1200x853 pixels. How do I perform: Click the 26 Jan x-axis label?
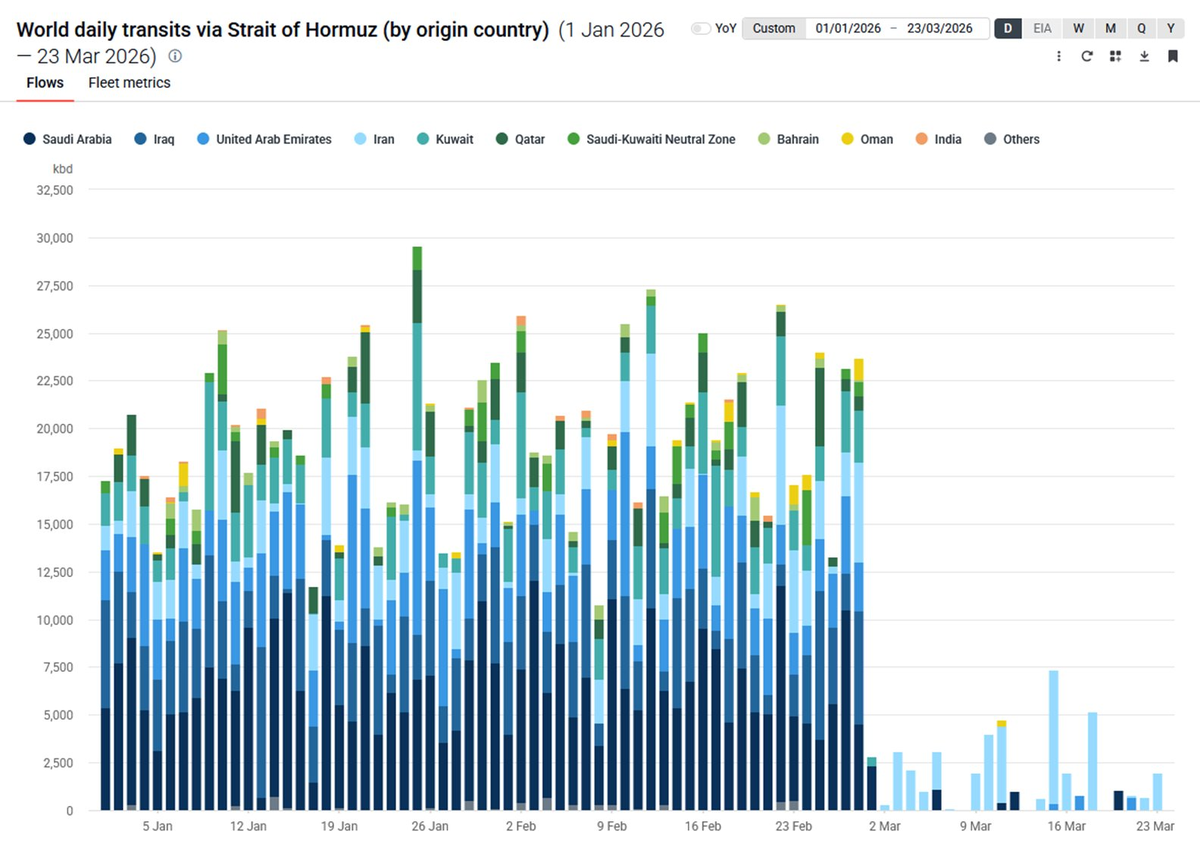point(430,827)
